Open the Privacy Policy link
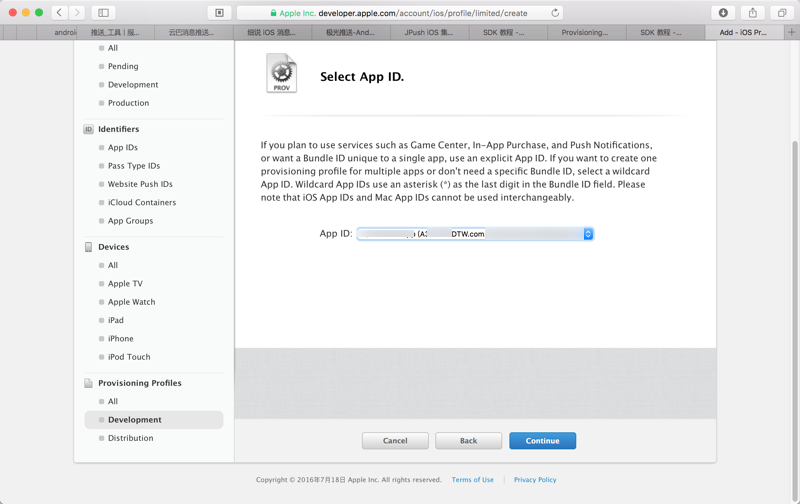Viewport: 800px width, 504px height. 535,480
